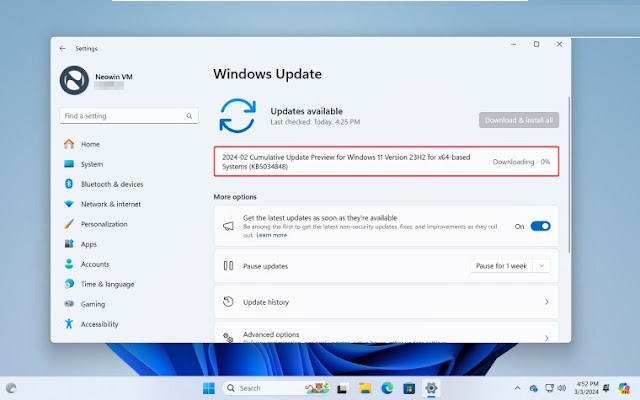Open the Windows Start button
This screenshot has width=640, height=400.
click(x=209, y=388)
